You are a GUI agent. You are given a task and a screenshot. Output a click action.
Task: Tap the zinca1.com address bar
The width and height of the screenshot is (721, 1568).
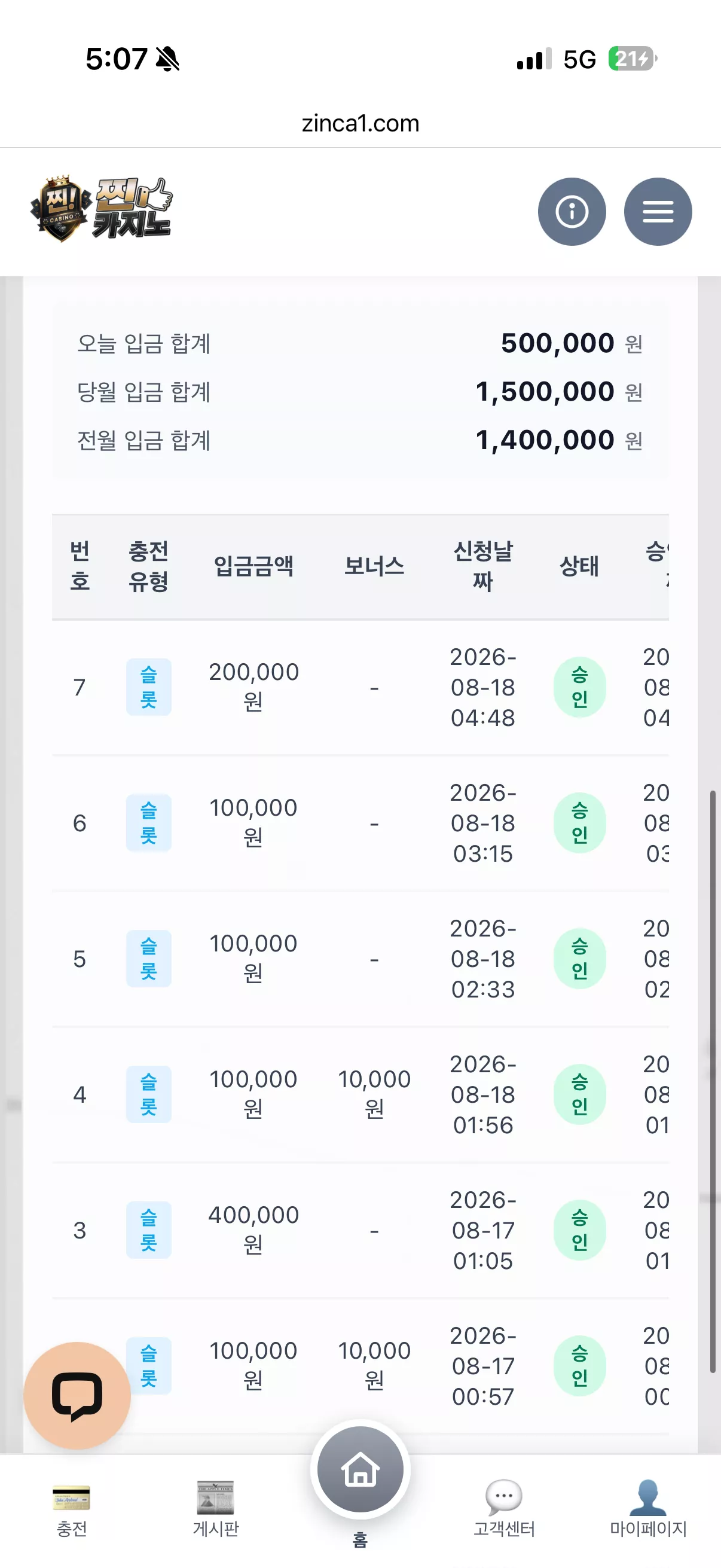point(360,123)
